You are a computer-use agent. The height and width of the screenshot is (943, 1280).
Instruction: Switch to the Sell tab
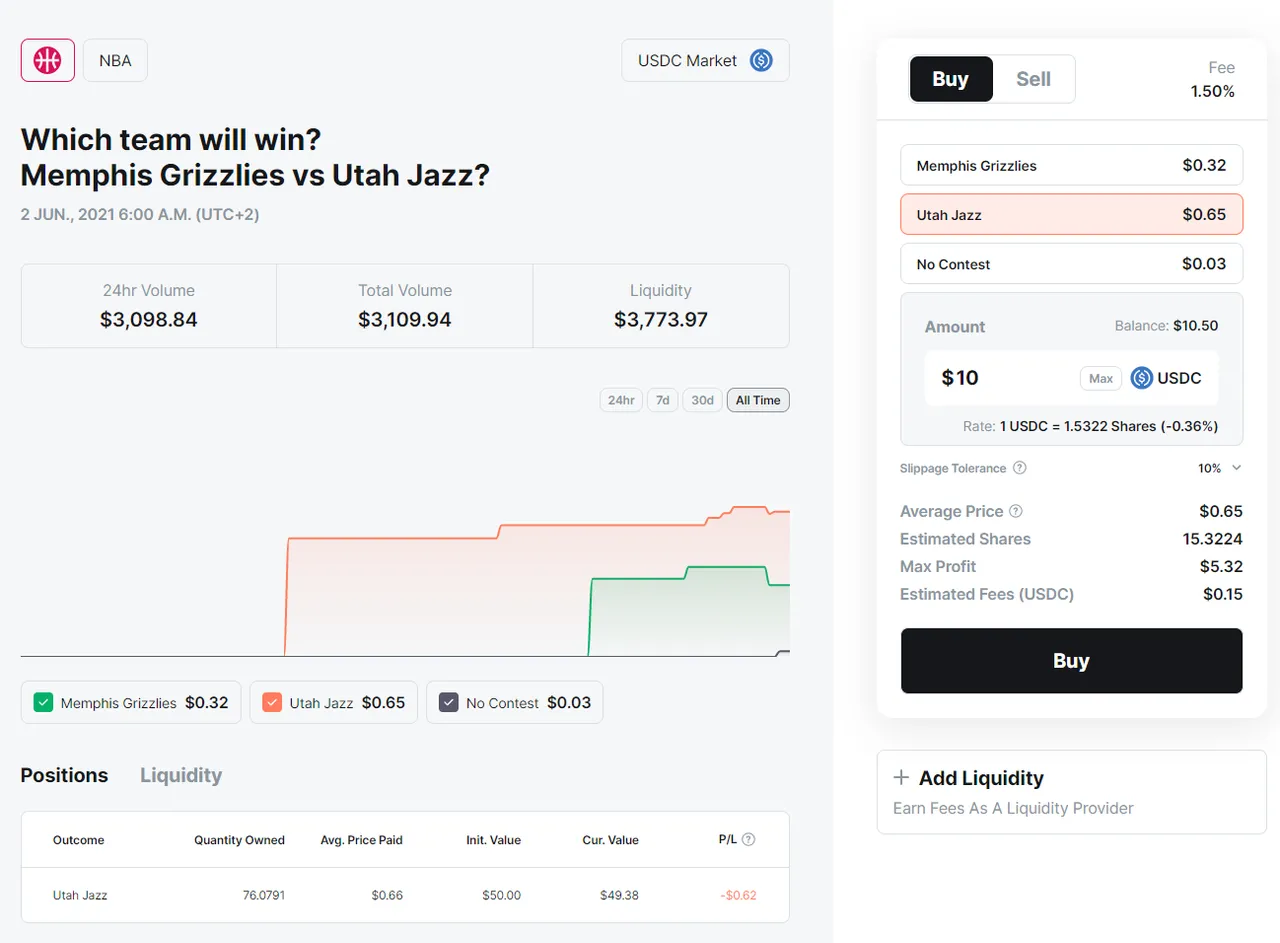[1033, 79]
